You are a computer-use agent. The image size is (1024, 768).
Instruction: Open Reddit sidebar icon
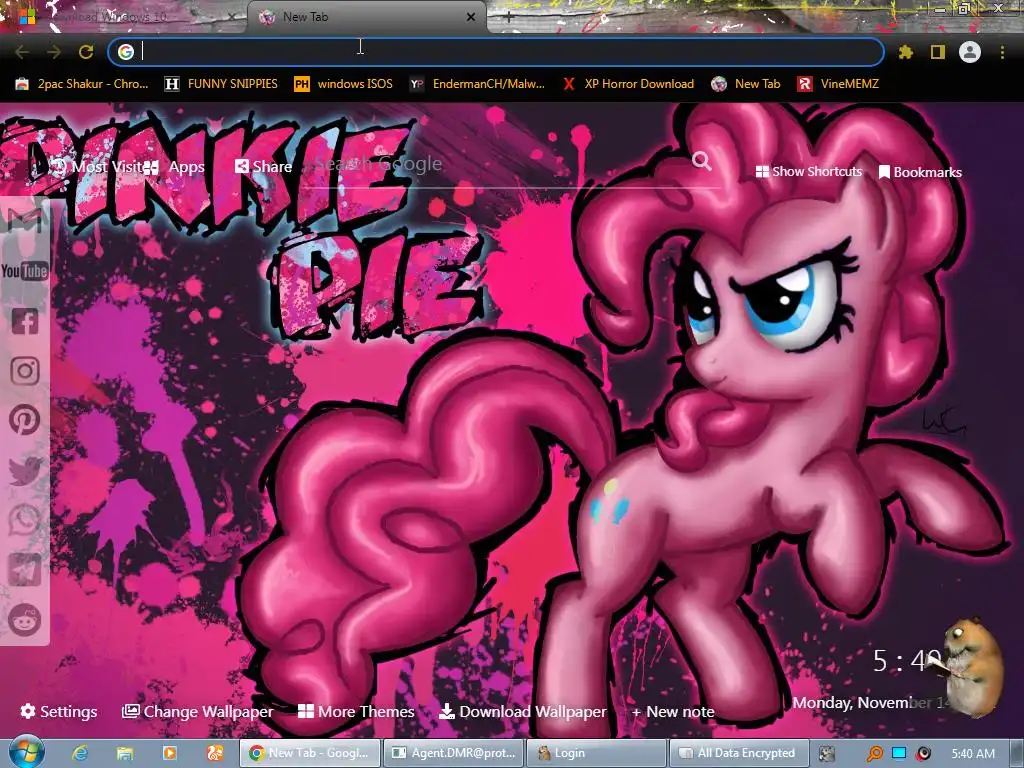pos(25,620)
